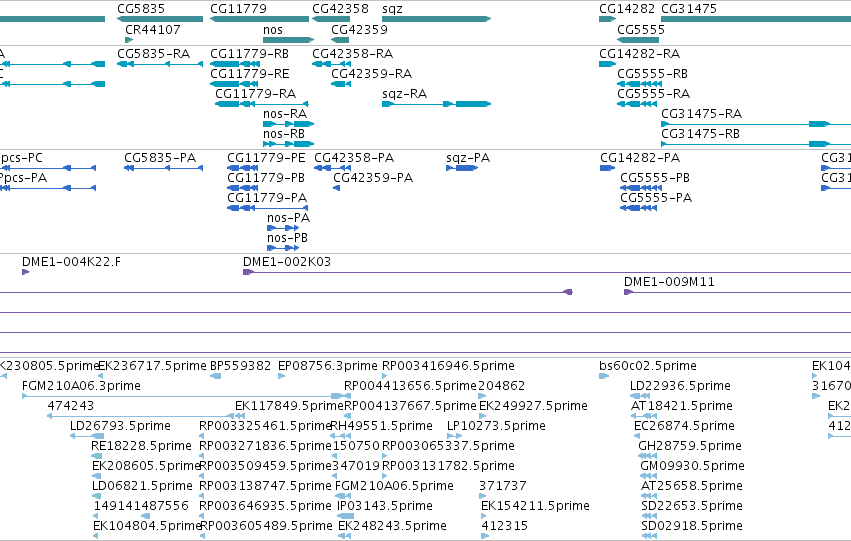This screenshot has width=851, height=541.
Task: Select the CG5555 gene label
Action: pyautogui.click(x=641, y=30)
